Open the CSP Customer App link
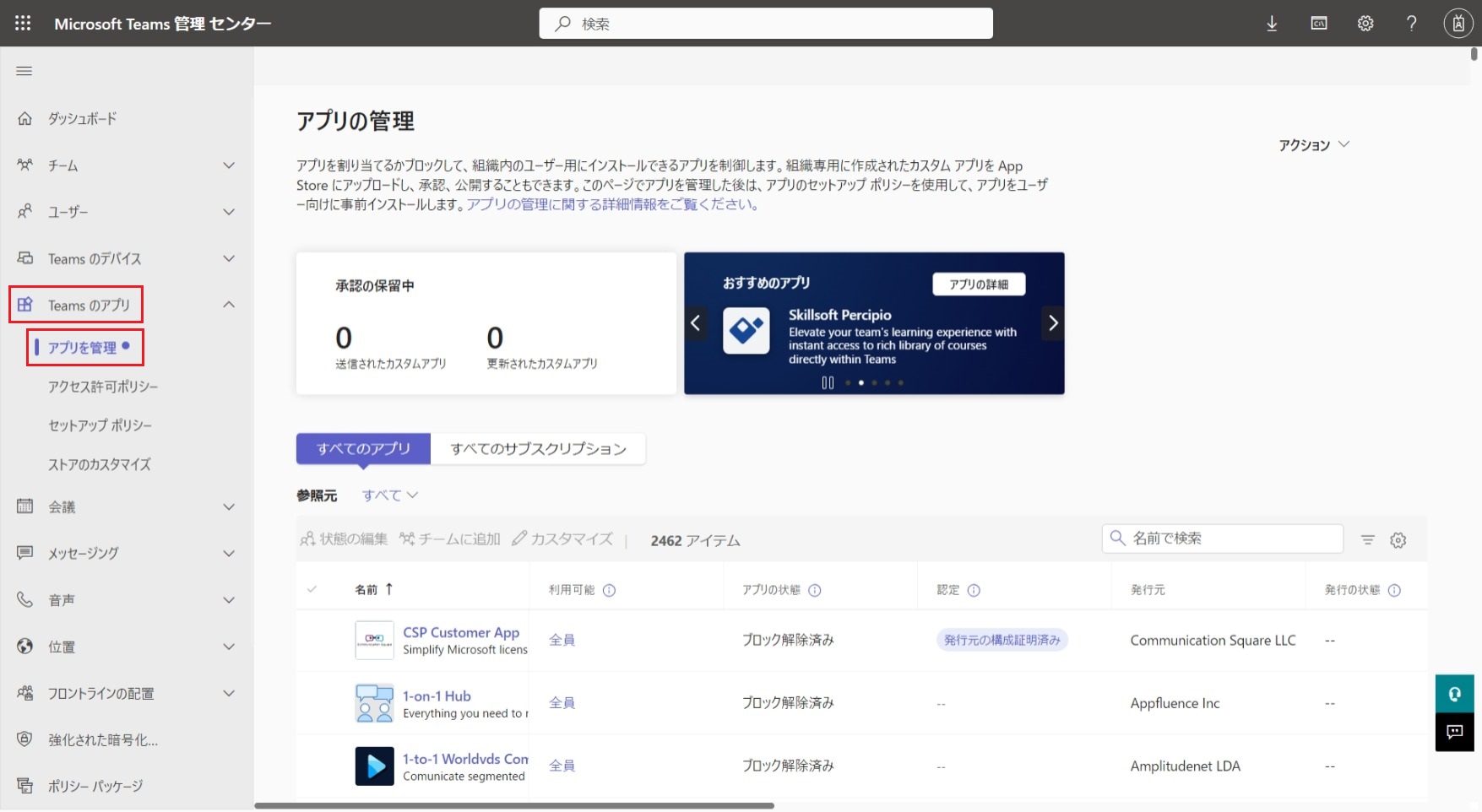Viewport: 1482px width, 812px height. [461, 632]
